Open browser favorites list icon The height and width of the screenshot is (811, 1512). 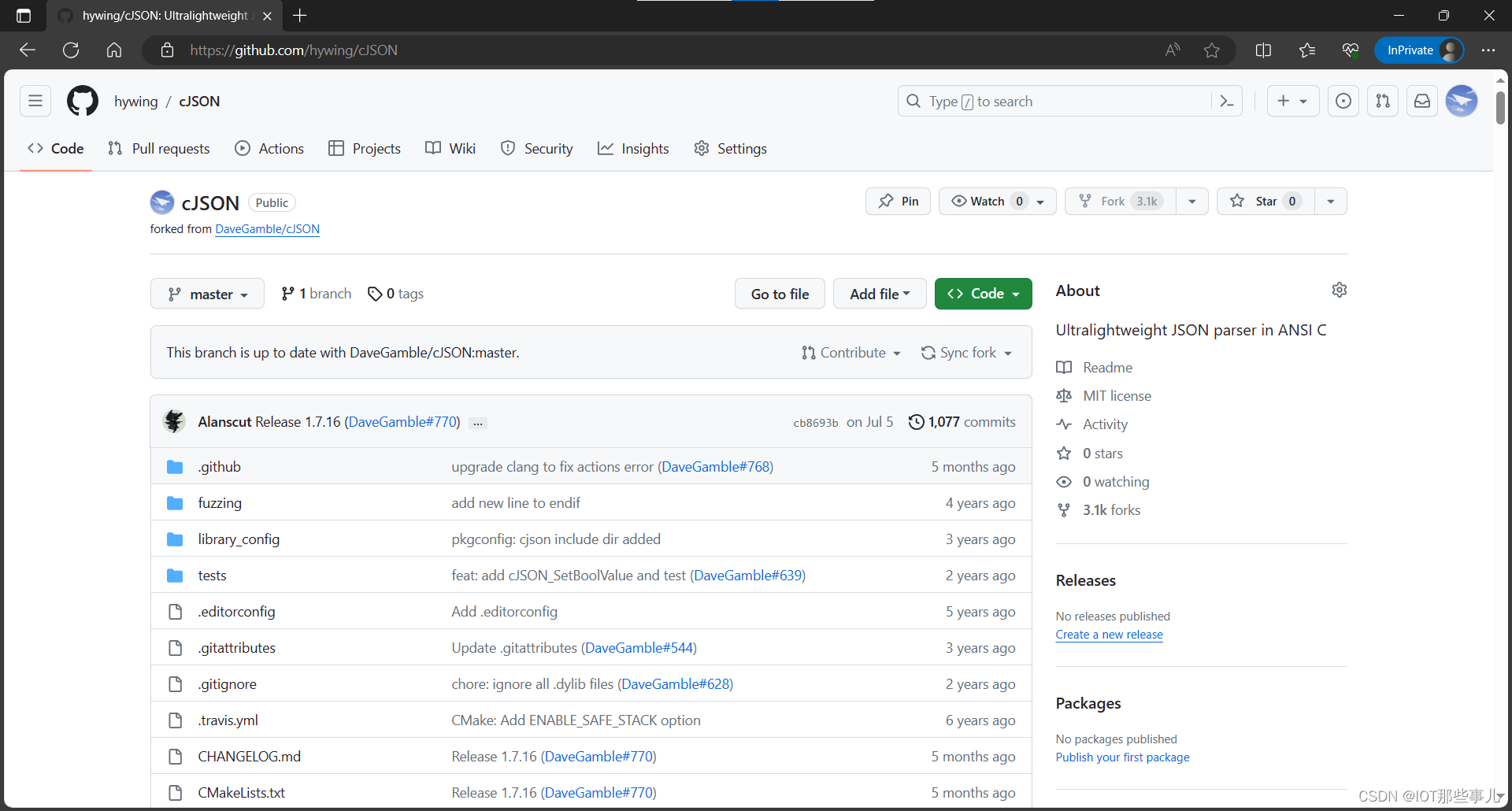pos(1307,50)
